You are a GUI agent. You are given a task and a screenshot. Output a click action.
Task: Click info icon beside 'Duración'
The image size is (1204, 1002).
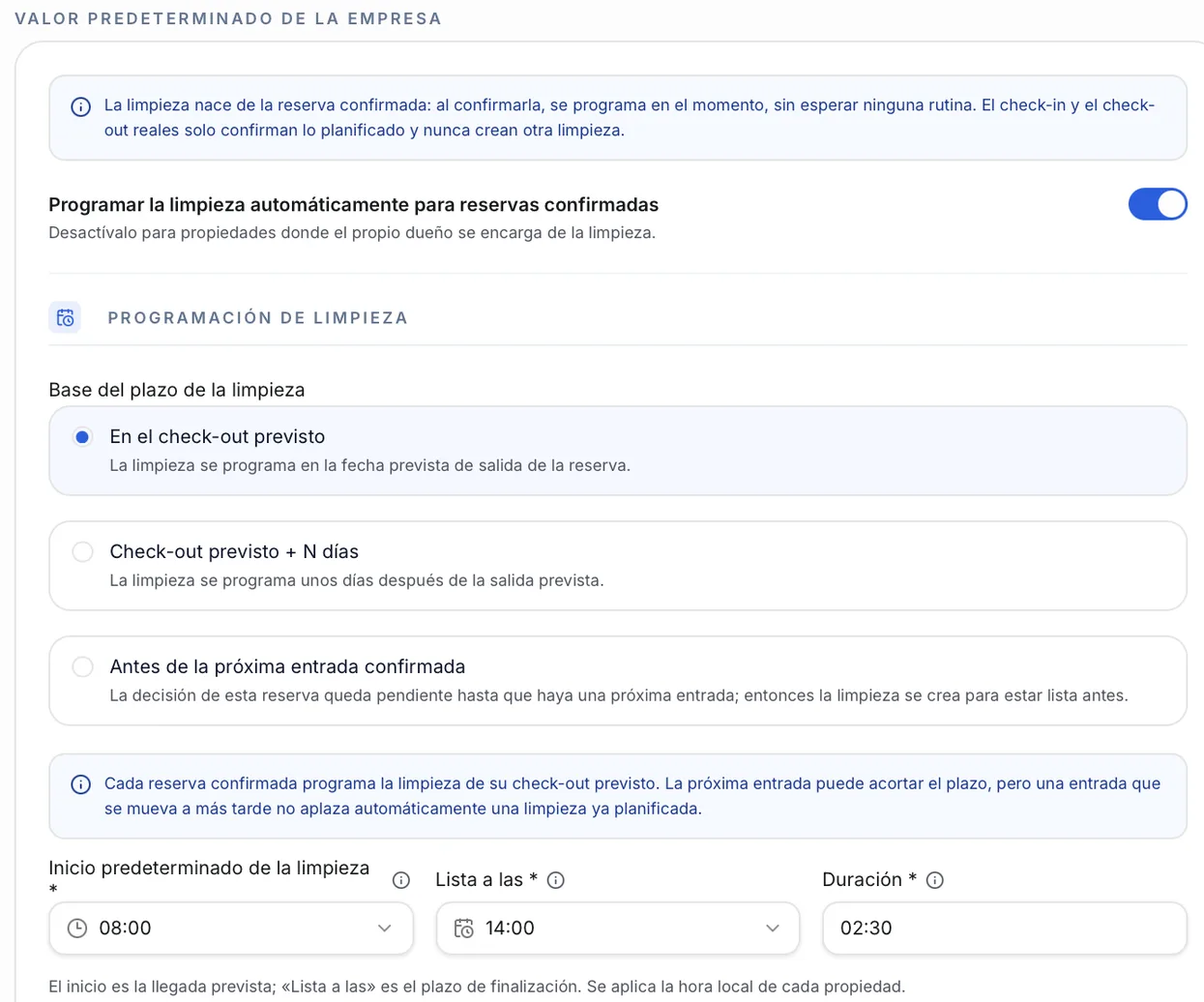[x=934, y=880]
